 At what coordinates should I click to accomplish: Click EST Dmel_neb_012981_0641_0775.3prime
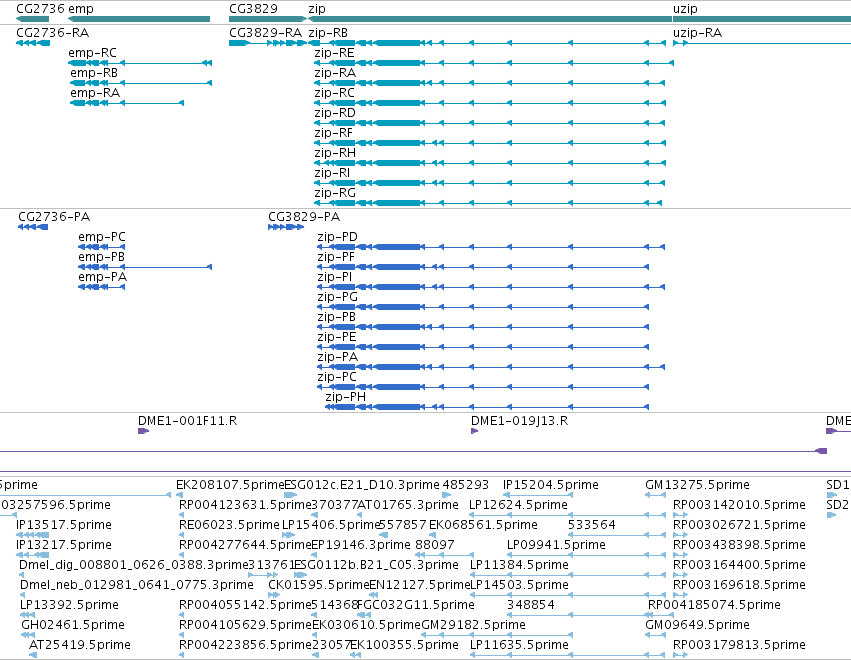click(137, 585)
